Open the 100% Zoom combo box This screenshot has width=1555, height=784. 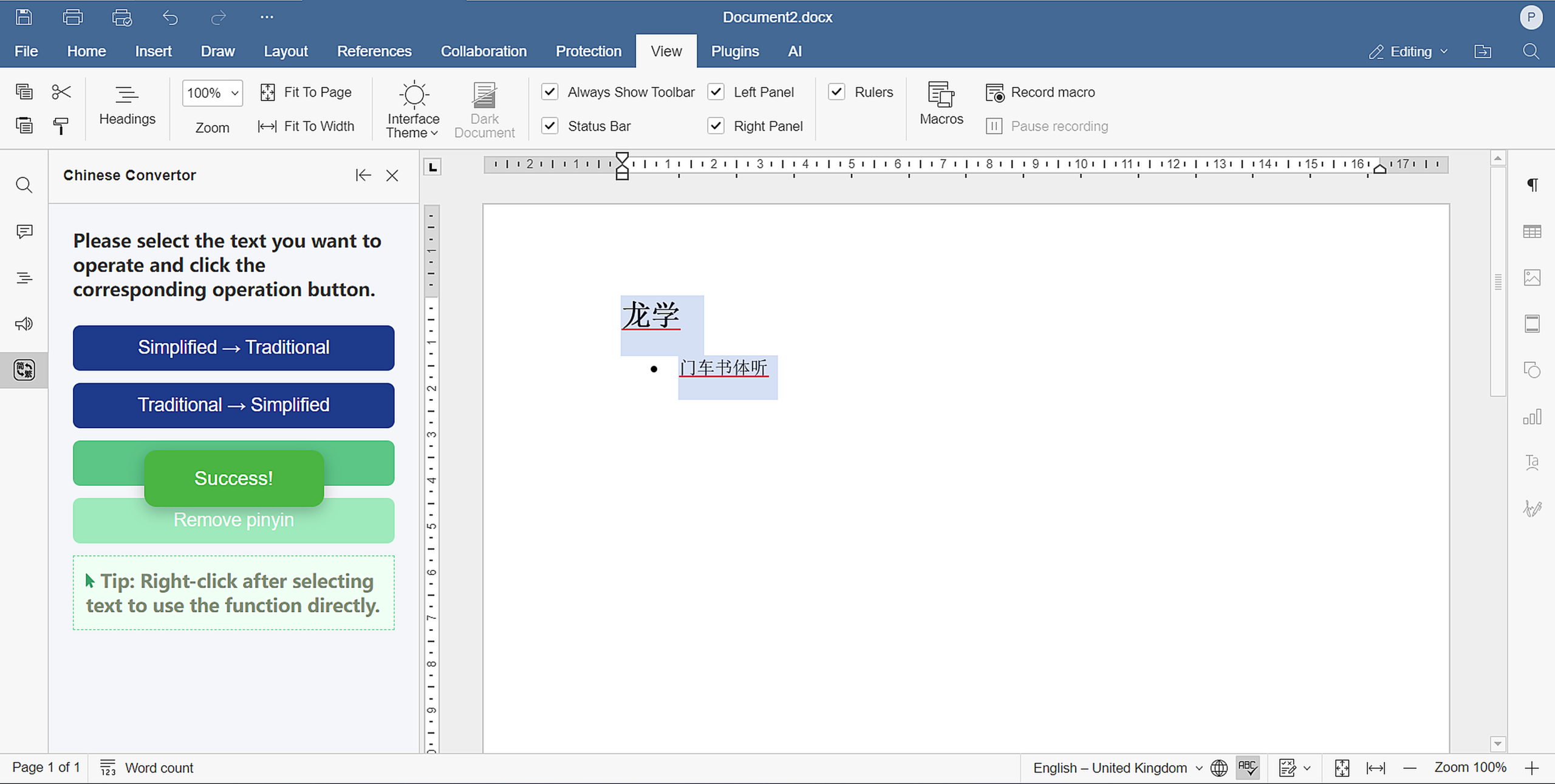tap(212, 93)
